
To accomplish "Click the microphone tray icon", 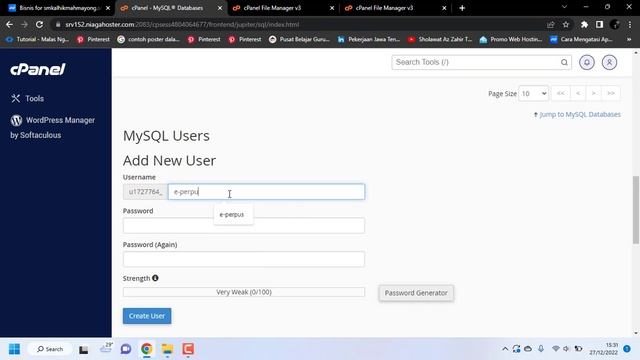I will click(541, 349).
